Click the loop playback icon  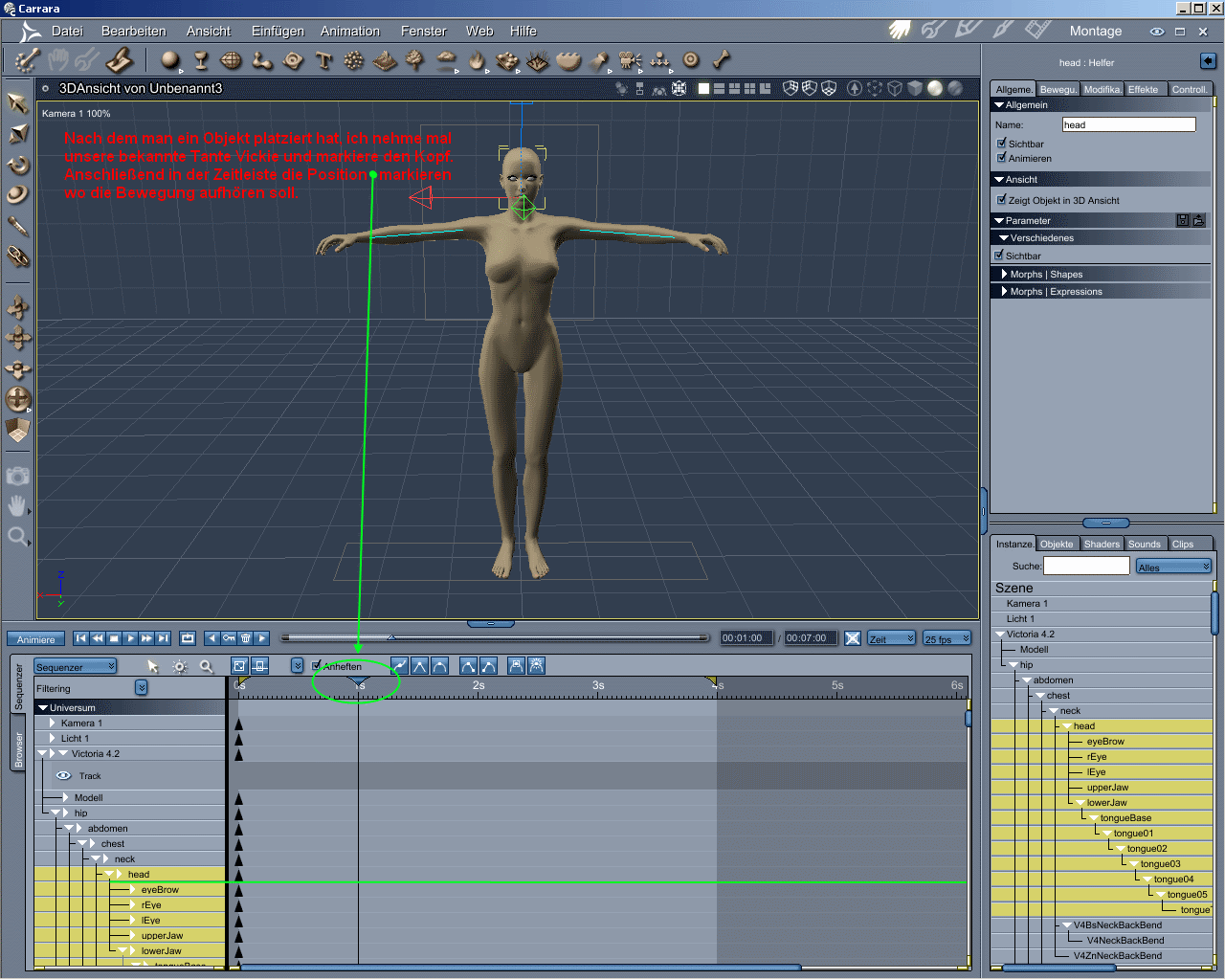pos(188,638)
